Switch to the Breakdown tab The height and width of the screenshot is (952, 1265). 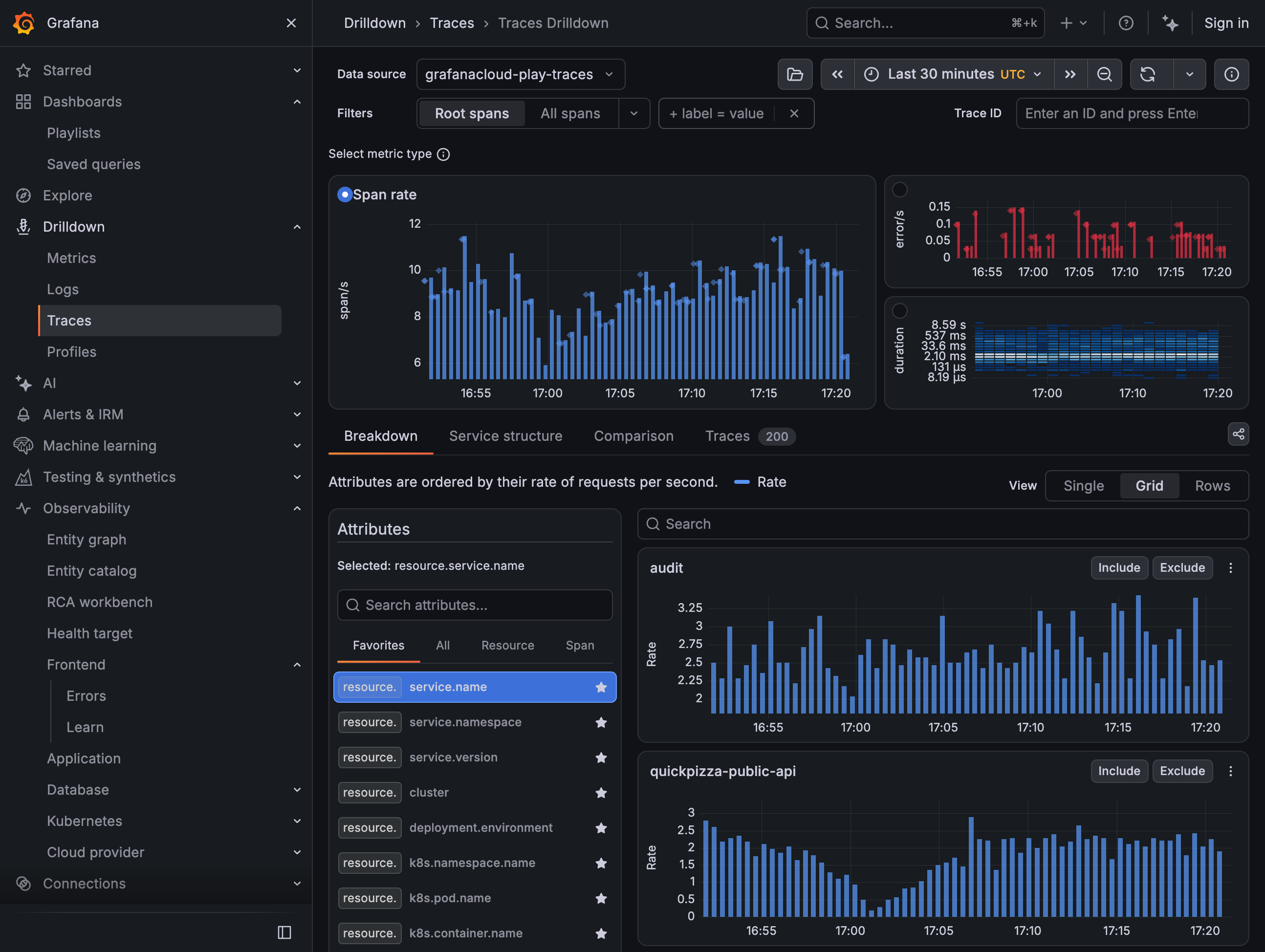(380, 436)
